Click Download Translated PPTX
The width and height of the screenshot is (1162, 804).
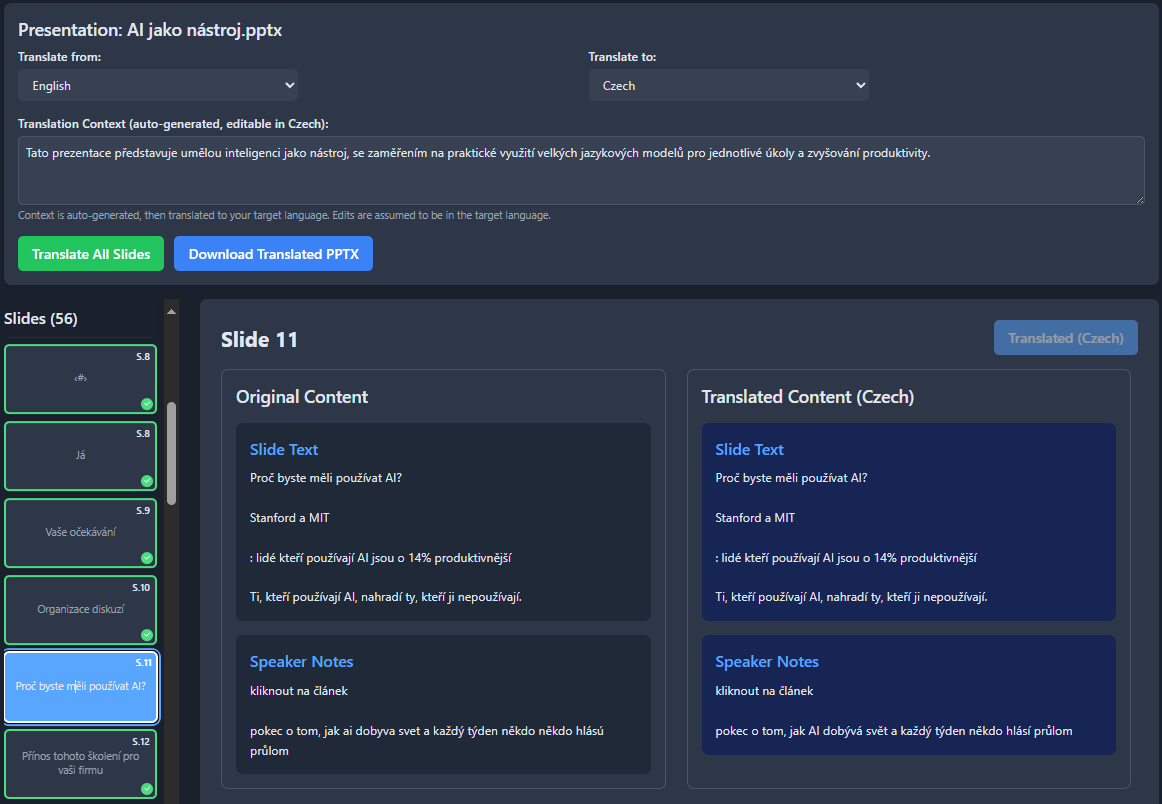point(273,254)
